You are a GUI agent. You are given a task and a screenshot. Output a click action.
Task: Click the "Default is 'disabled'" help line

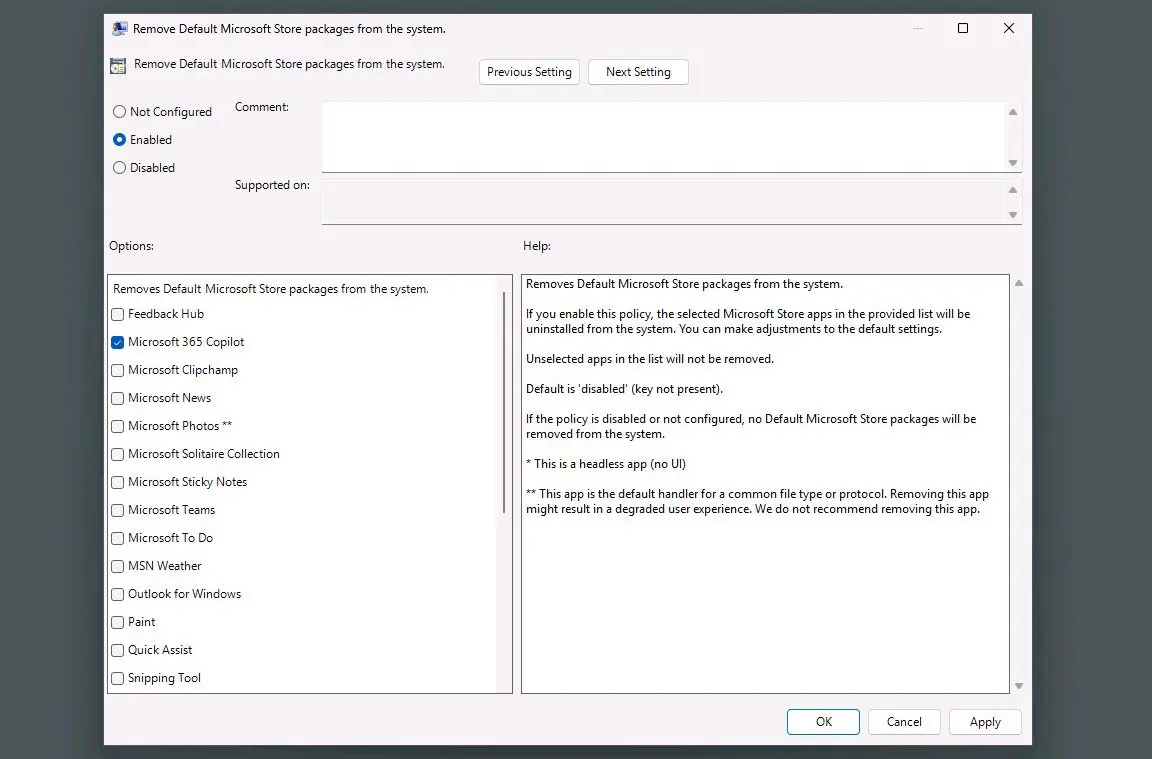pos(624,389)
